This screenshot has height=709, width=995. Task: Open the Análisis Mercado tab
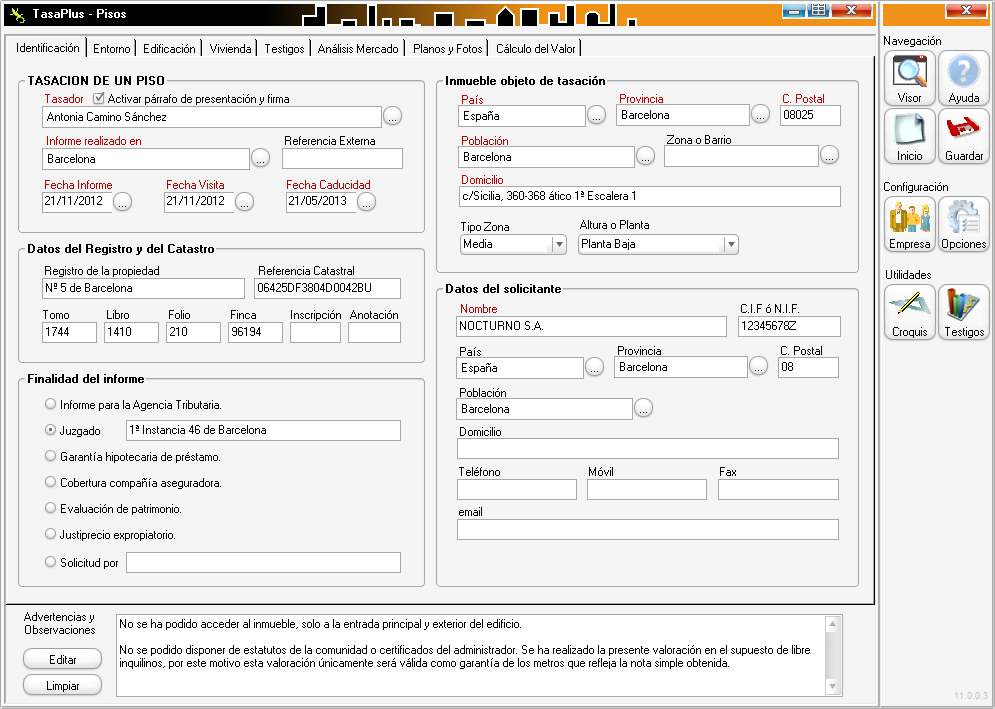(358, 48)
